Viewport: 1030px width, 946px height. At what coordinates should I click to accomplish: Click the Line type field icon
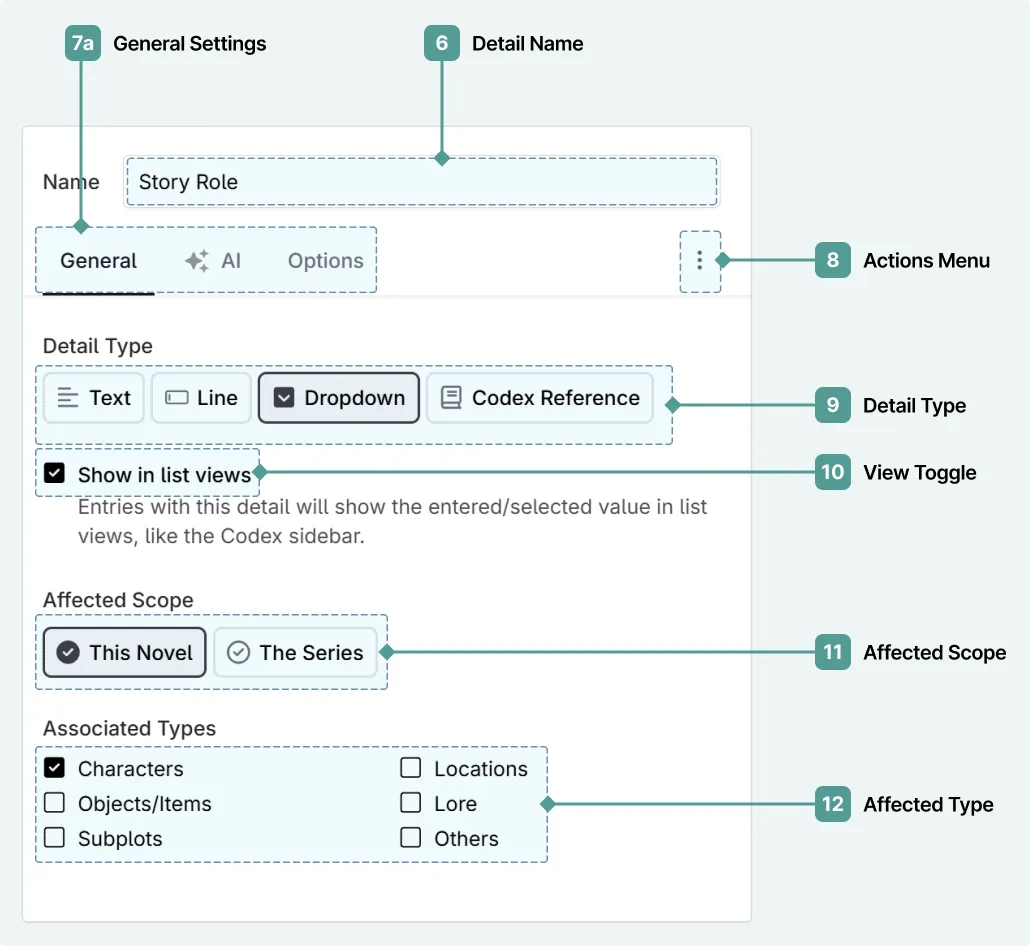pyautogui.click(x=176, y=398)
